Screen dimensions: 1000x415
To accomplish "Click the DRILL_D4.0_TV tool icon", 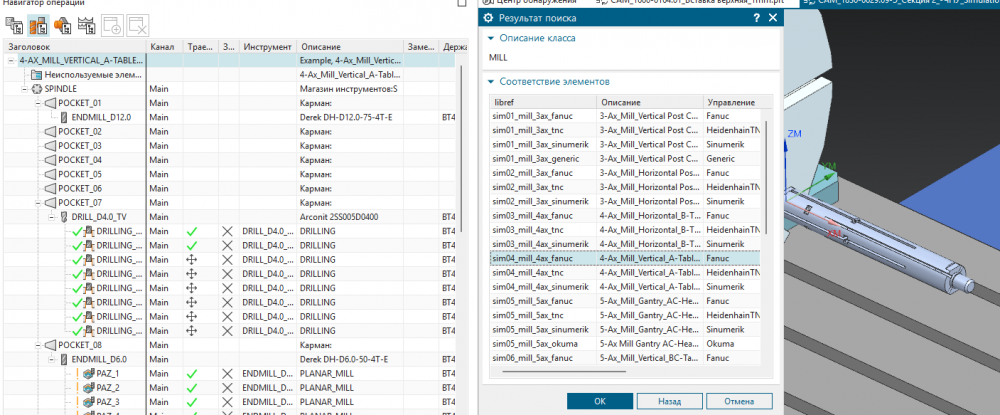I will pyautogui.click(x=64, y=216).
